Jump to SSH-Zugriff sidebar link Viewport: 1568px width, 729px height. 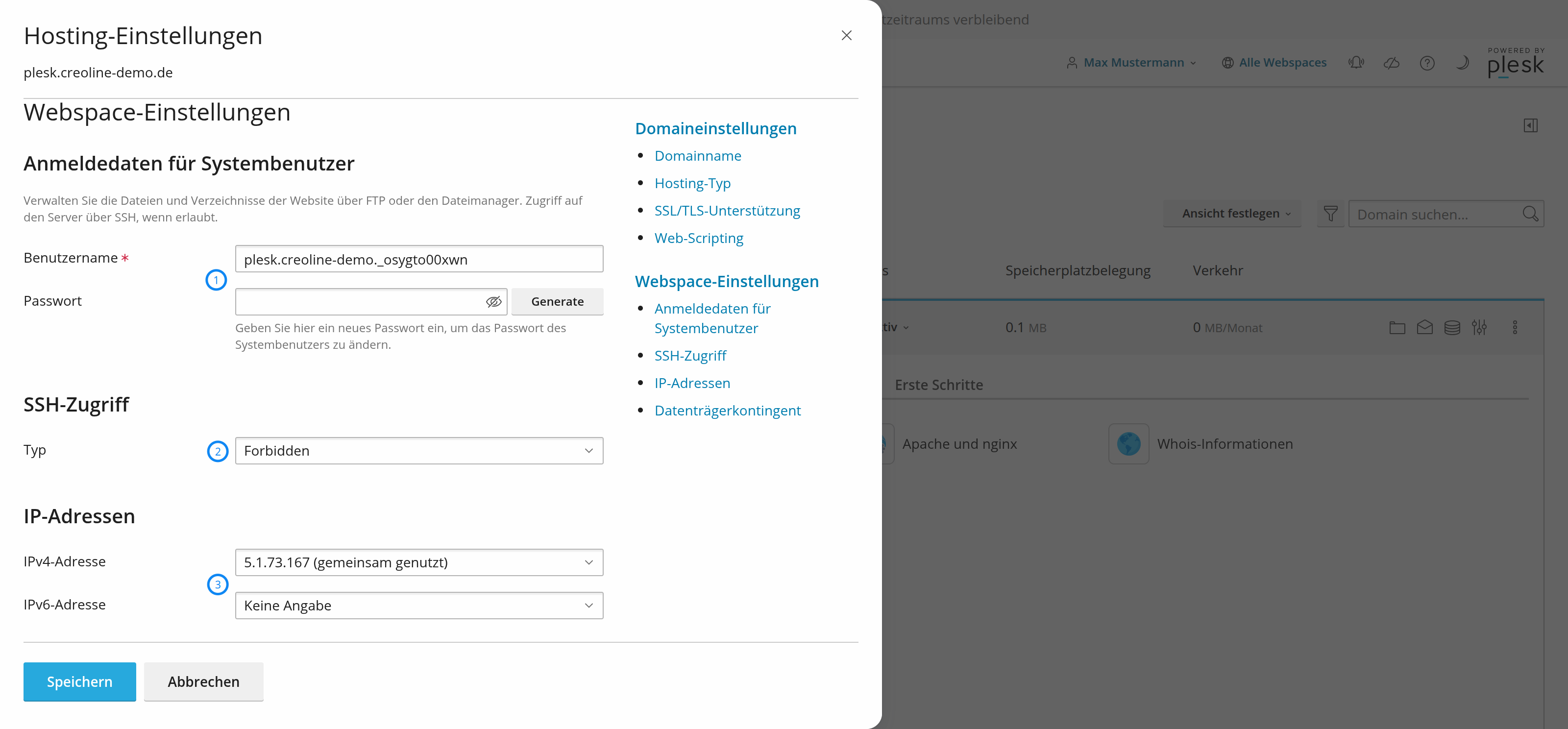click(690, 355)
